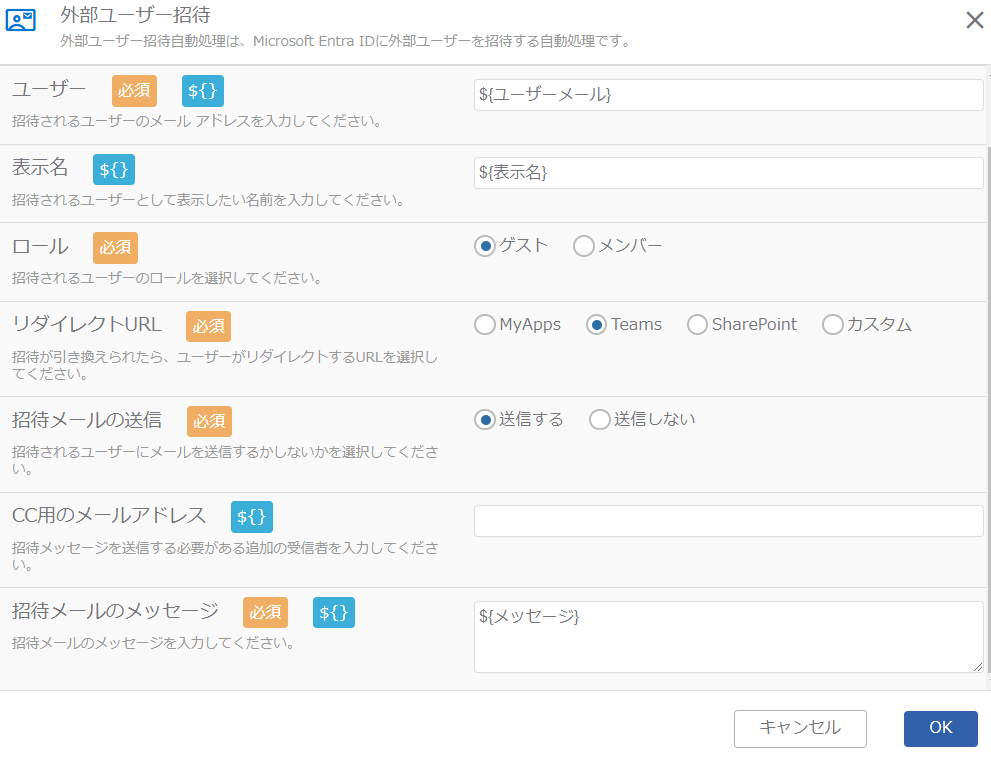Screen dimensions: 991x762
Task: Choose SharePoint as redirect URL
Action: tap(697, 325)
